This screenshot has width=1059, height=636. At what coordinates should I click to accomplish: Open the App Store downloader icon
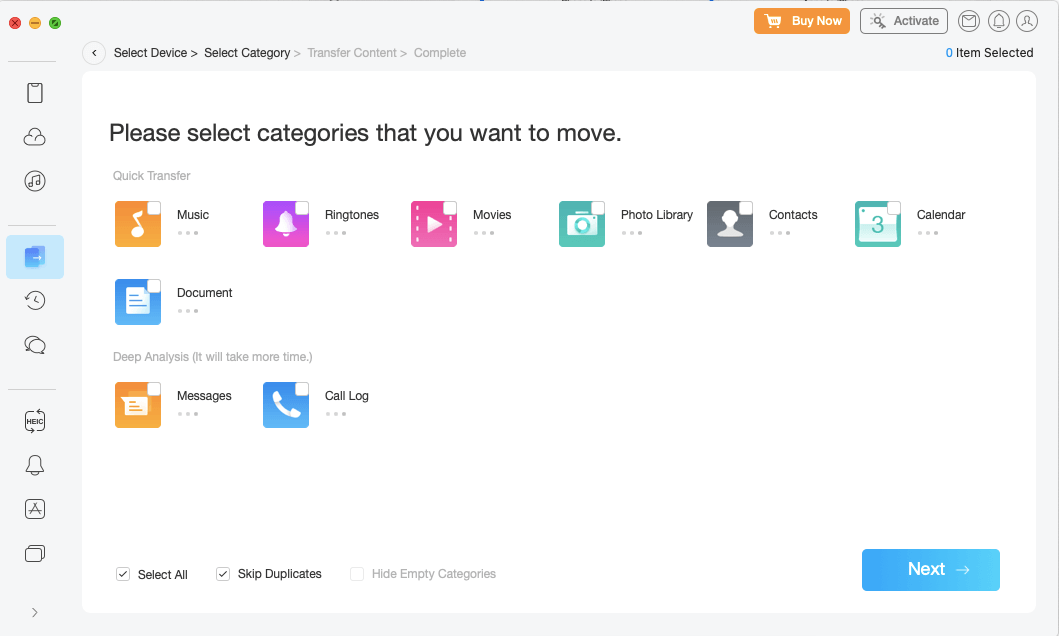tap(35, 509)
